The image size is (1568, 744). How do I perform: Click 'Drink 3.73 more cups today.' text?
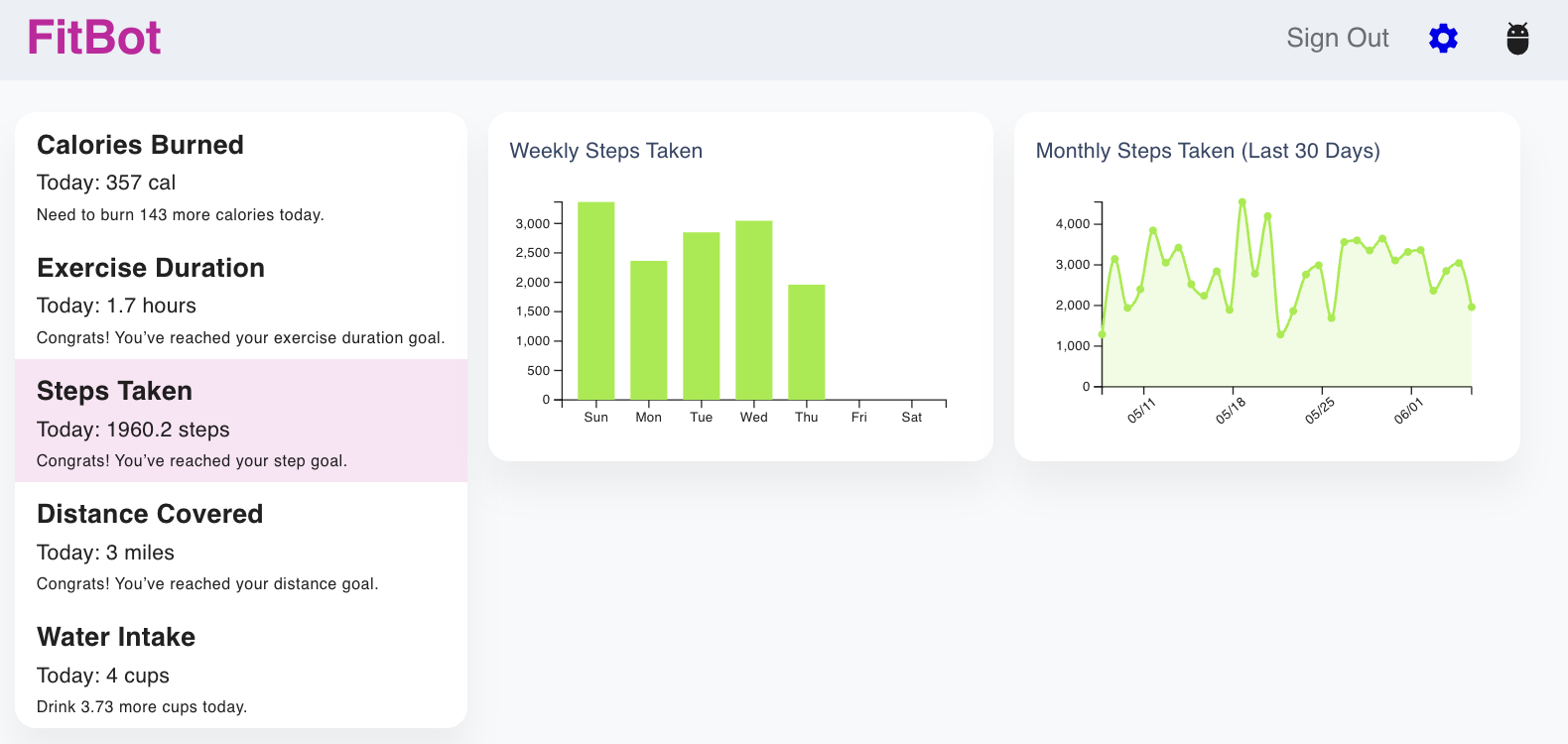(142, 706)
